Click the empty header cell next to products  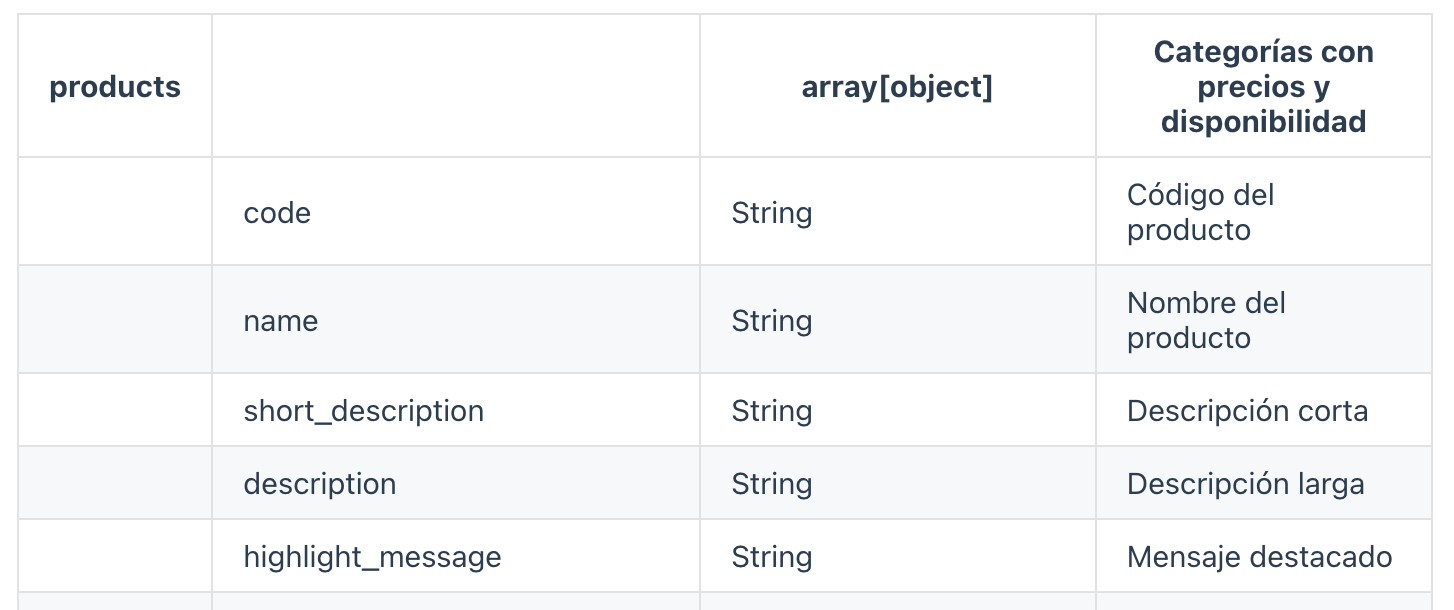coord(456,86)
